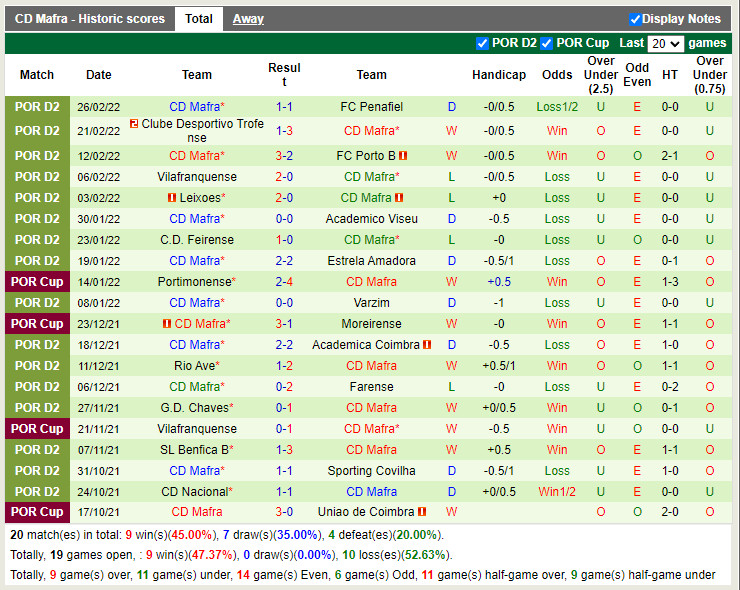
Task: Click the 52.63% loss percentage in summary
Action: 424,555
